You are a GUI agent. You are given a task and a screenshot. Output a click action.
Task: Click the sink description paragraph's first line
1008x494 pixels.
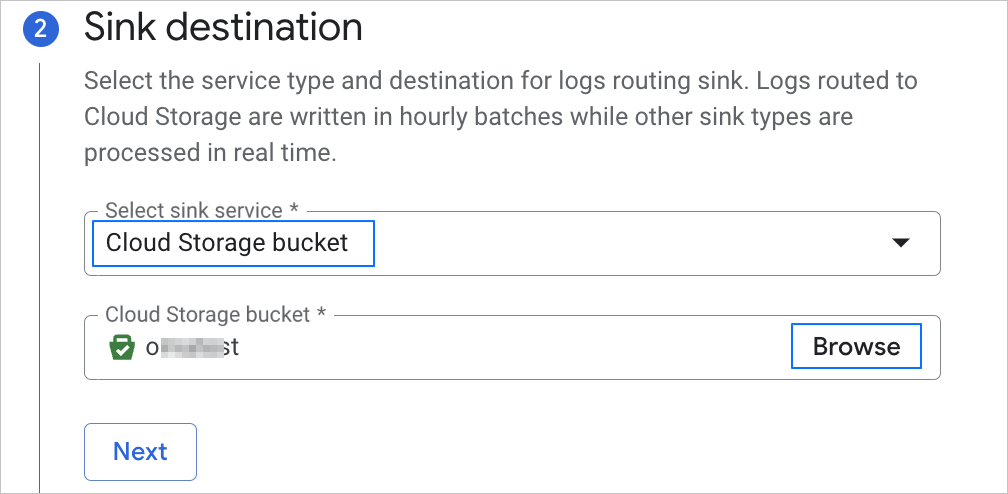pos(500,80)
